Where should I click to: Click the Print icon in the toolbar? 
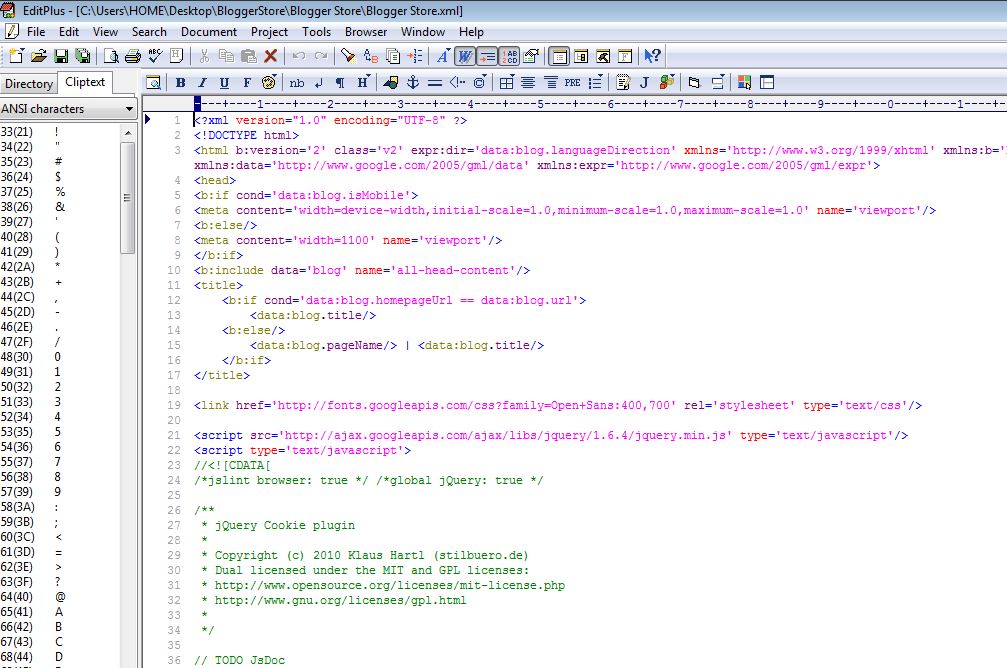134,56
